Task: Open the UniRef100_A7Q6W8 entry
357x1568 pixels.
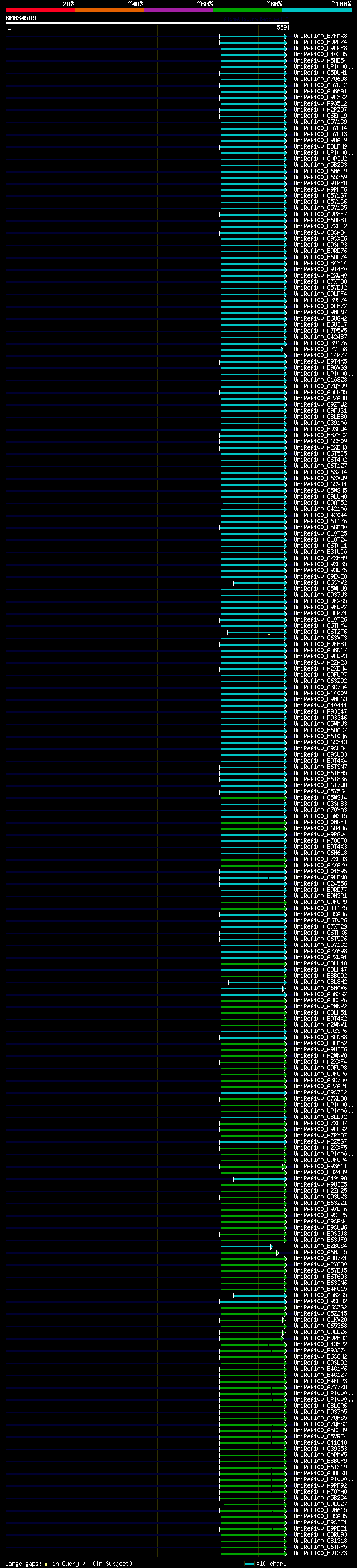Action: click(x=321, y=79)
